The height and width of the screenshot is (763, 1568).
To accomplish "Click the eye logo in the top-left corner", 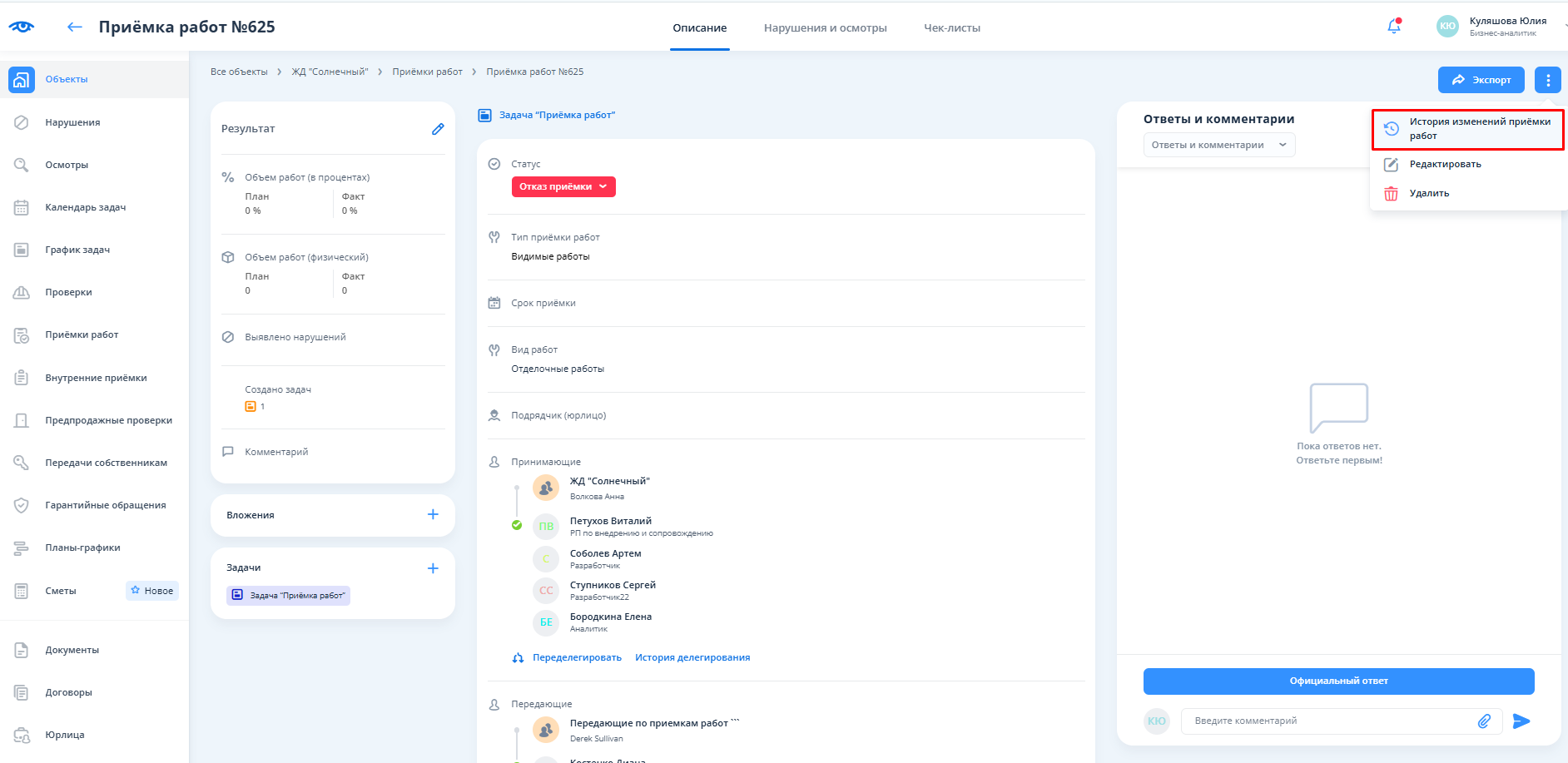I will [x=22, y=27].
